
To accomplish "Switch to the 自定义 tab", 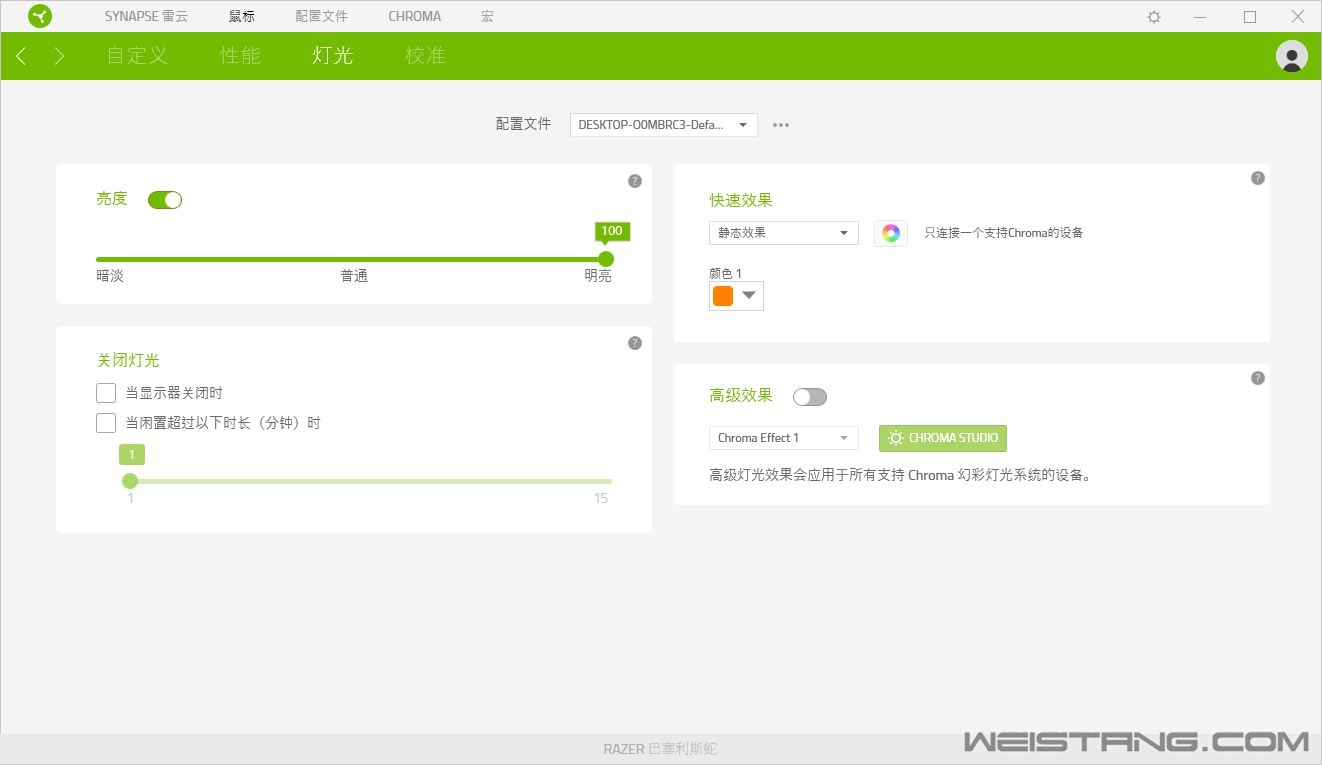I will [138, 56].
